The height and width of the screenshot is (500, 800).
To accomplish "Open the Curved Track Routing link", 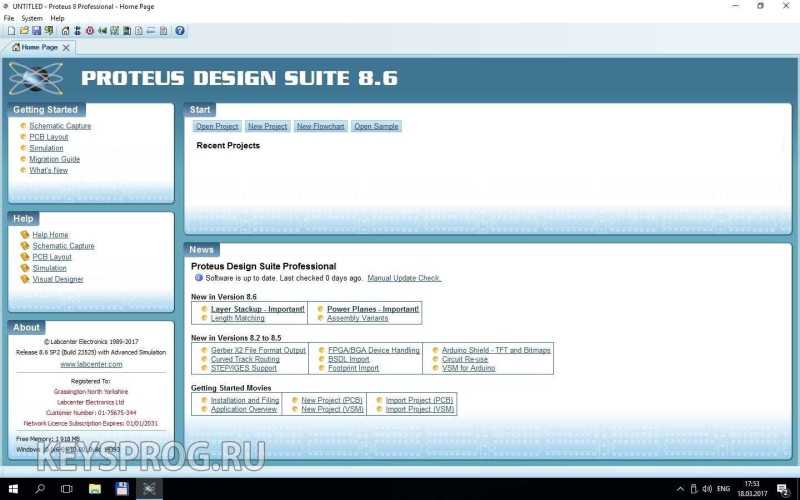I will pyautogui.click(x=245, y=360).
